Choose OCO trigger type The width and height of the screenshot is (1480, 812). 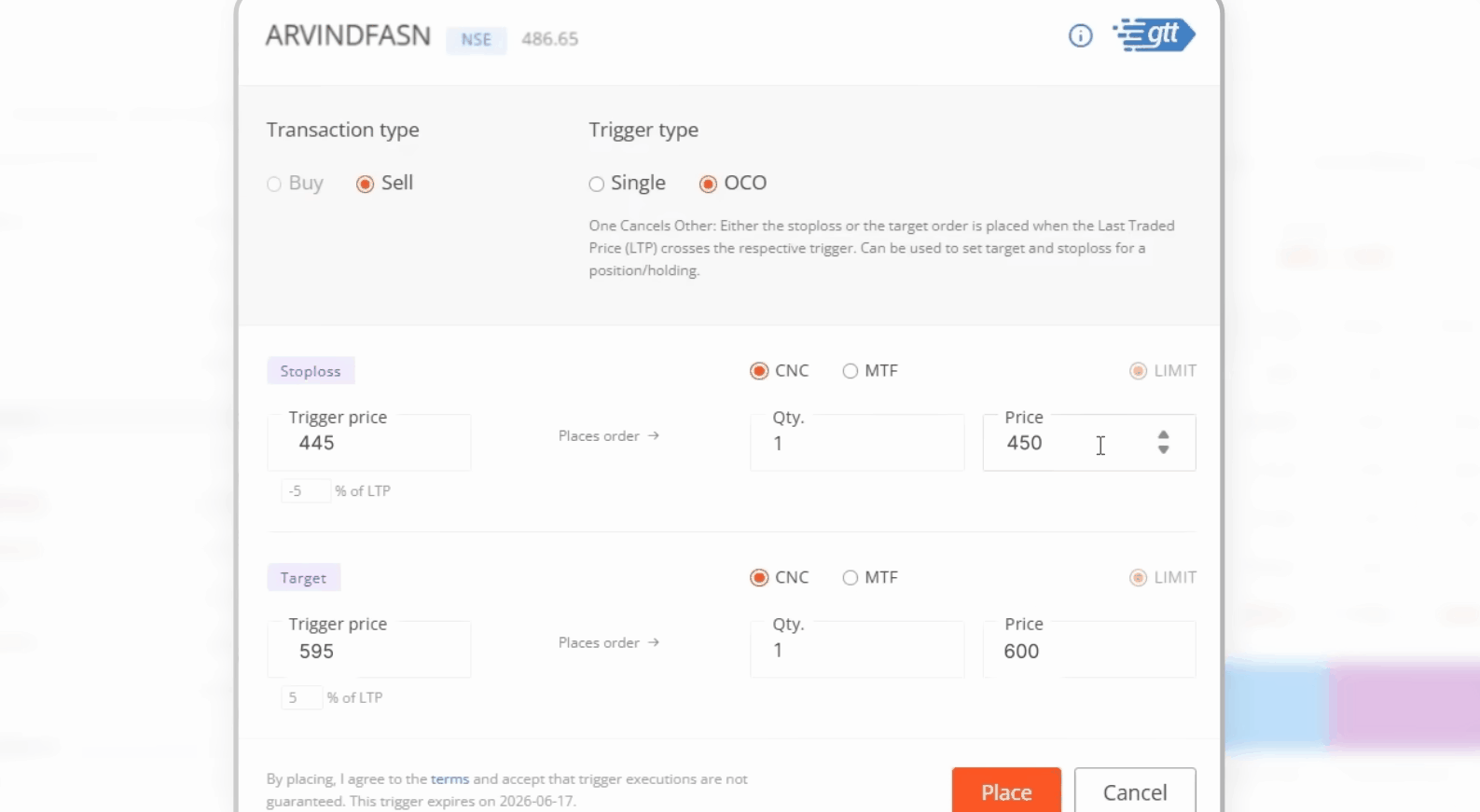pos(708,184)
